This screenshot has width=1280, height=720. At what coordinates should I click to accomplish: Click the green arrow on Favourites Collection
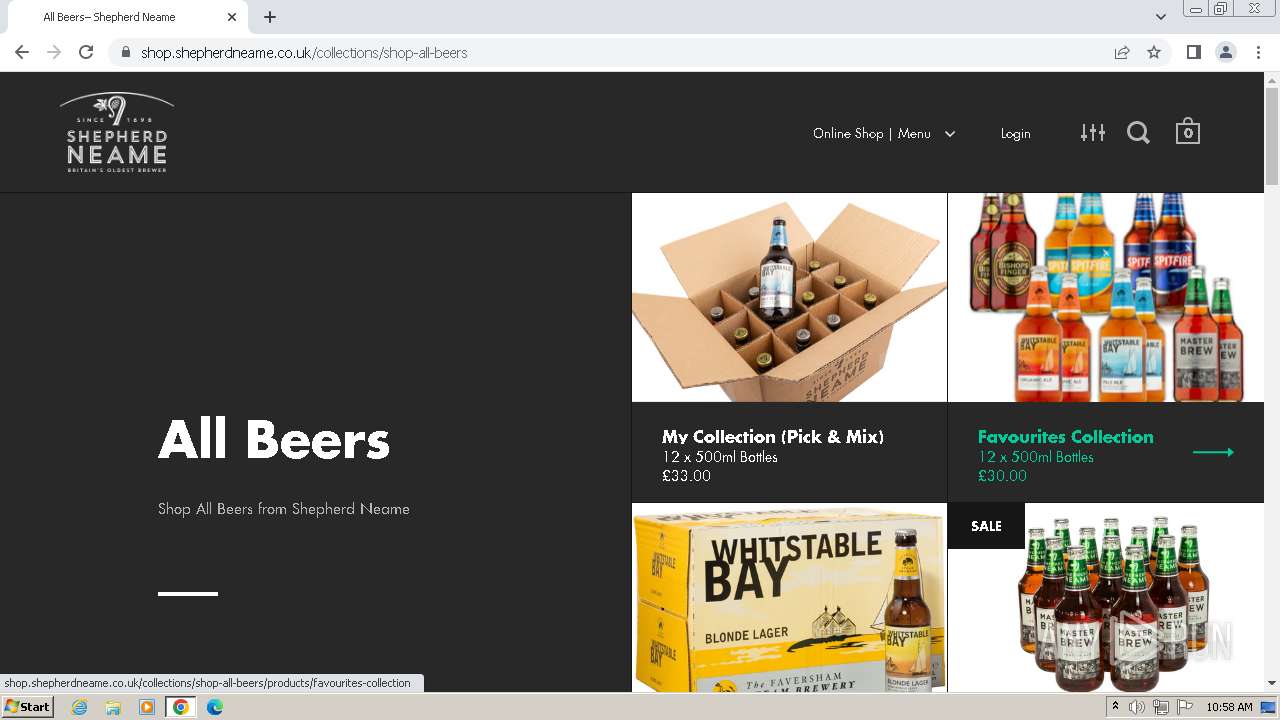1213,452
